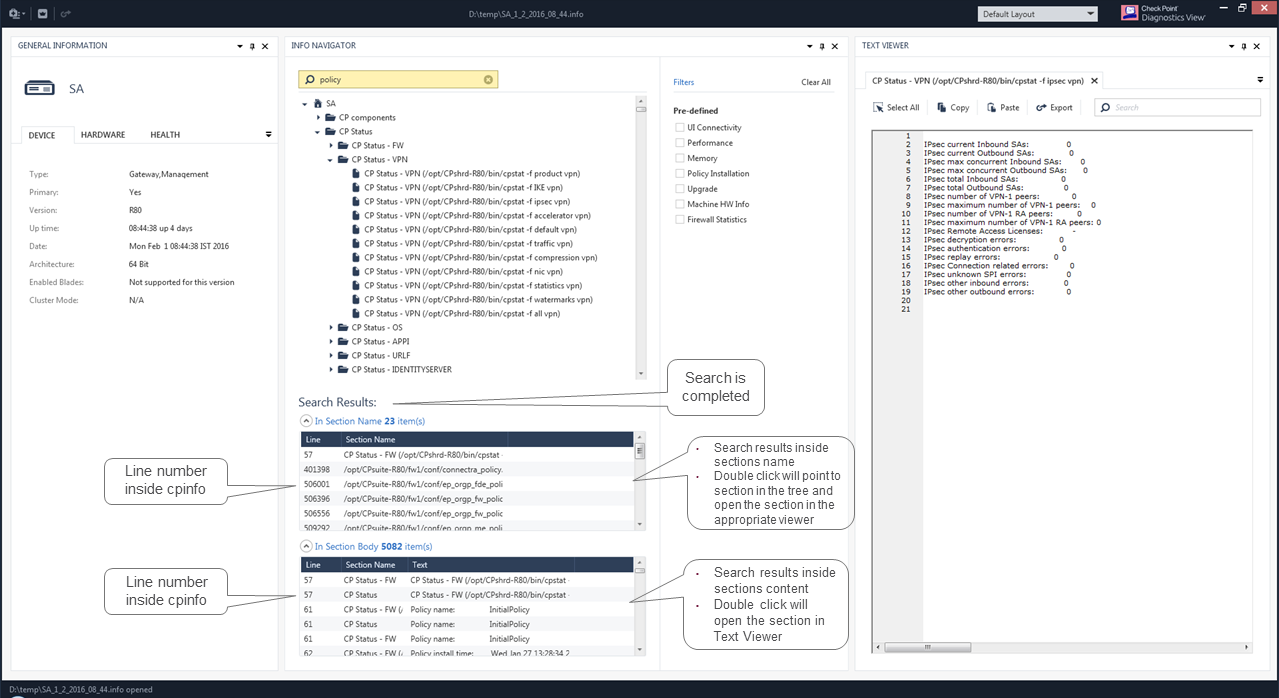
Task: Enable the Policy Installation filter
Action: 680,174
